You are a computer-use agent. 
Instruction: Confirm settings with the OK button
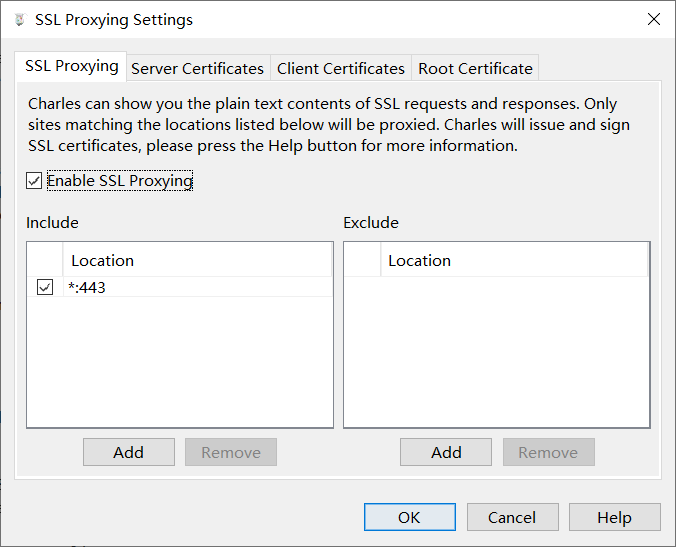tap(409, 517)
